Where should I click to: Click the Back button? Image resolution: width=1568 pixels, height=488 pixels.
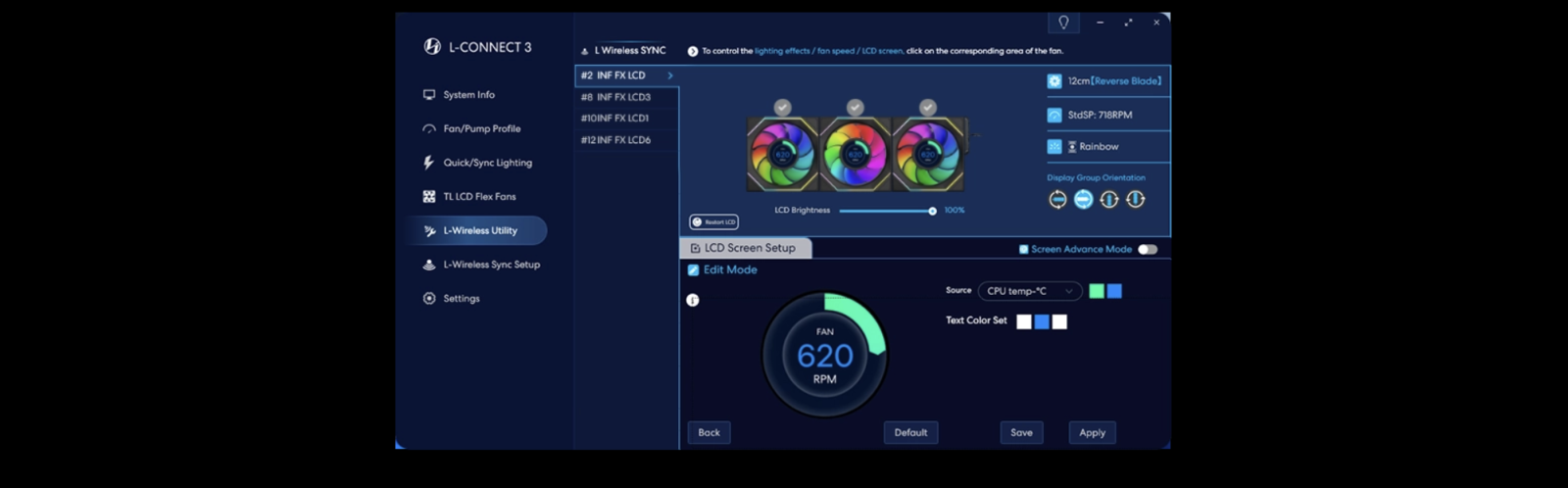coord(709,432)
